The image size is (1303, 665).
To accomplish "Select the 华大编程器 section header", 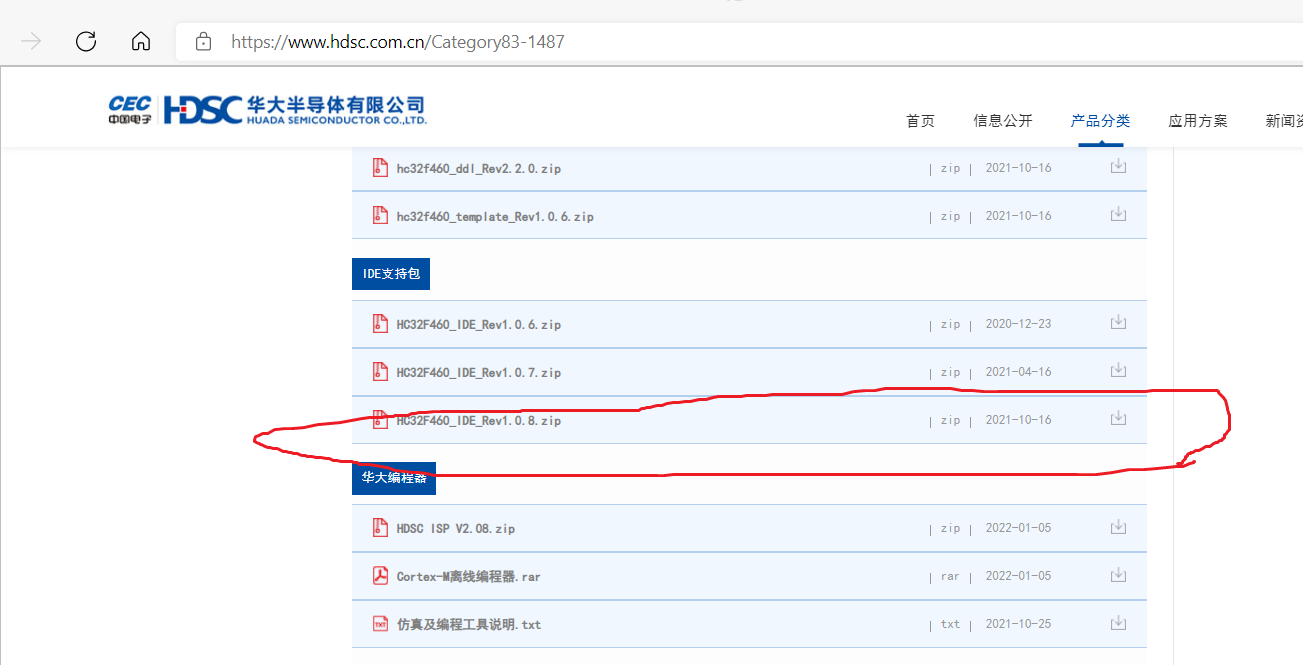I will (394, 478).
